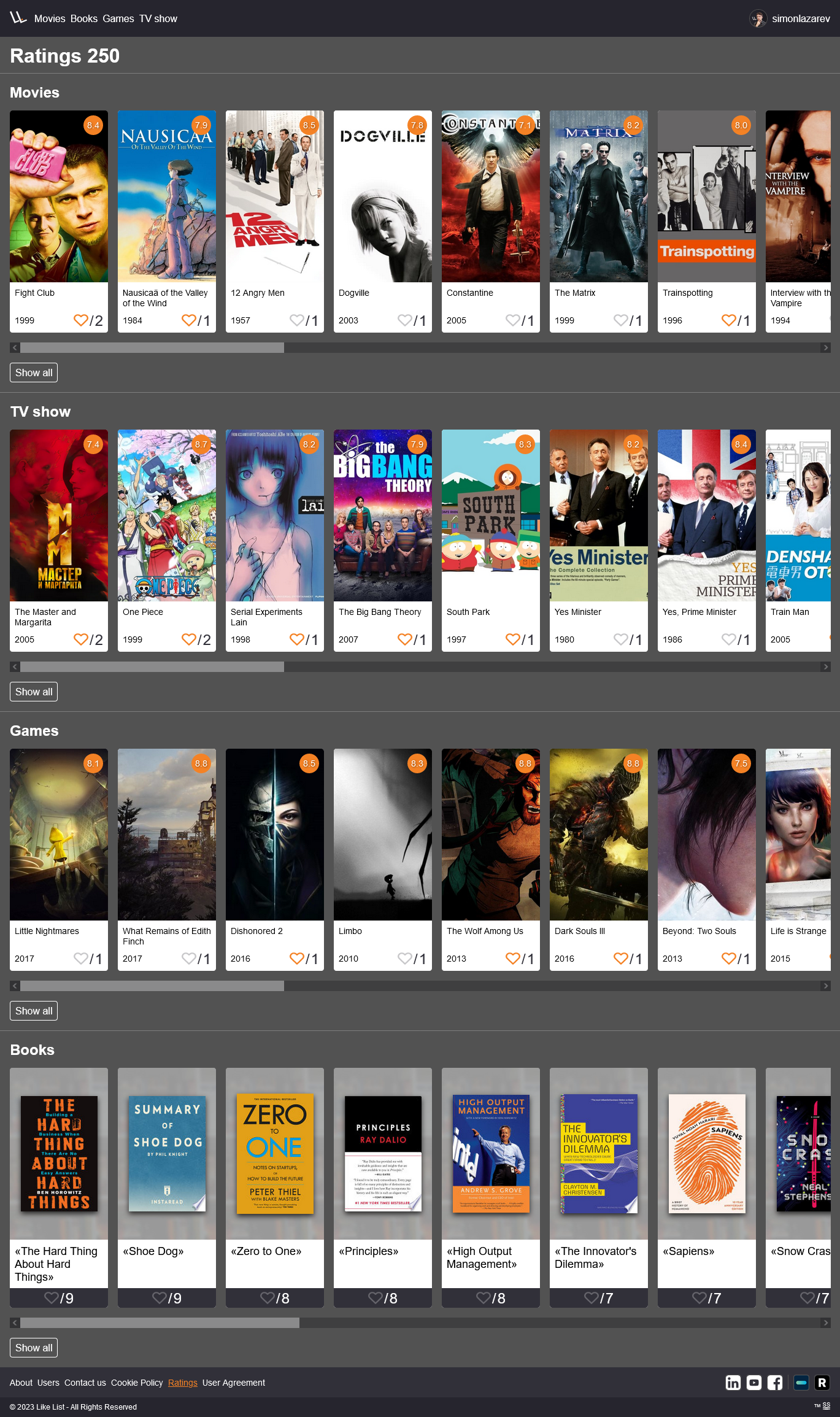Open the User Agreement link
Image resolution: width=840 pixels, height=1417 pixels.
234,1383
